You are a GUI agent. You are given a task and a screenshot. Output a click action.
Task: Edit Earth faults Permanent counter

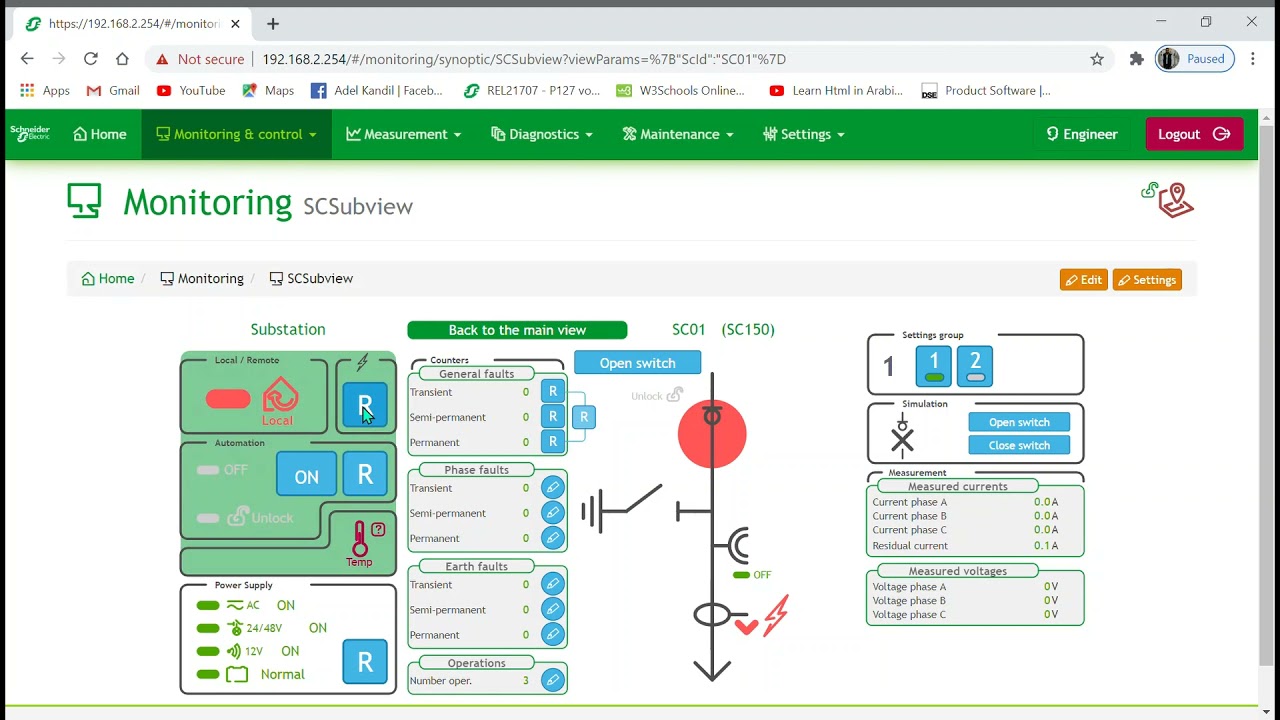[552, 634]
